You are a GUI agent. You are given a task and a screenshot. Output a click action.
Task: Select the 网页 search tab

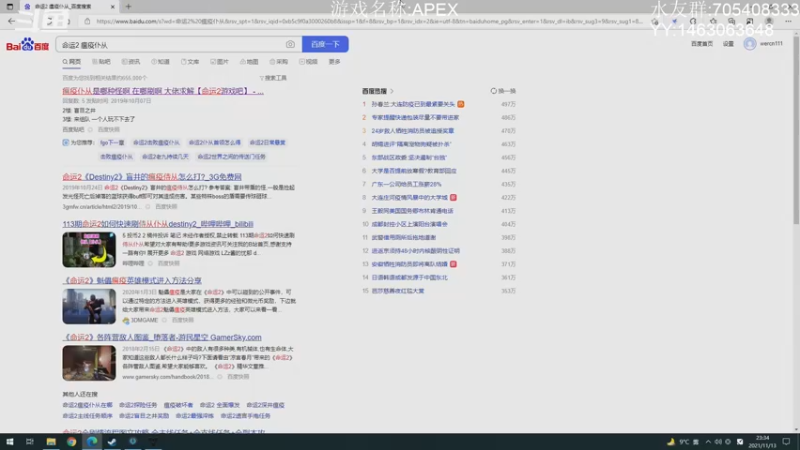tap(72, 62)
